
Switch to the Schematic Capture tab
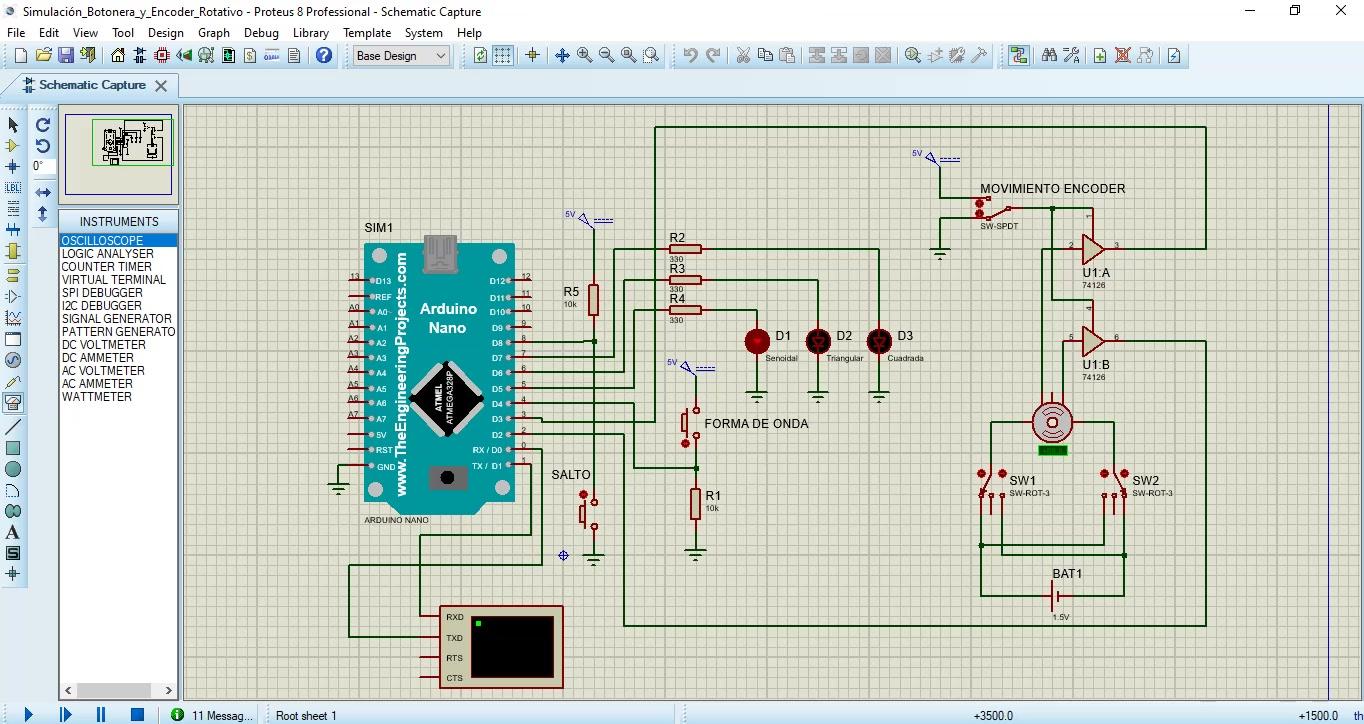pos(92,85)
